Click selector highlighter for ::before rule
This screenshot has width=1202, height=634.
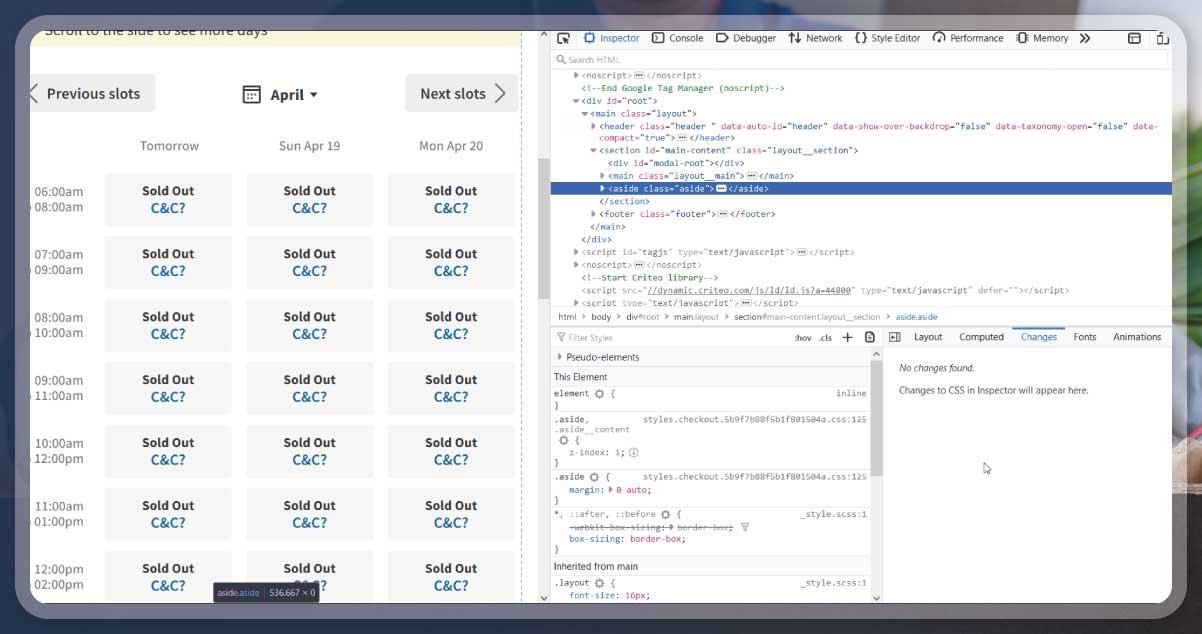point(665,515)
